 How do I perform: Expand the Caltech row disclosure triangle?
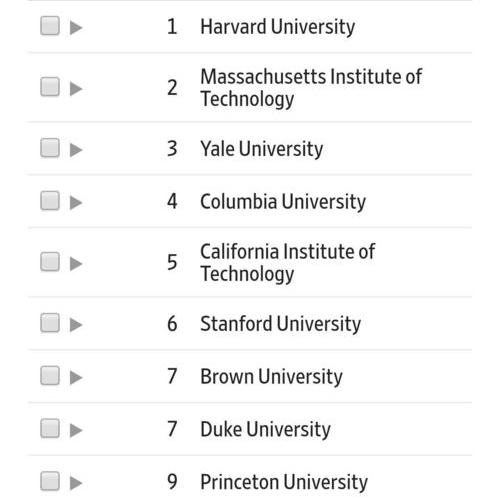tap(76, 264)
